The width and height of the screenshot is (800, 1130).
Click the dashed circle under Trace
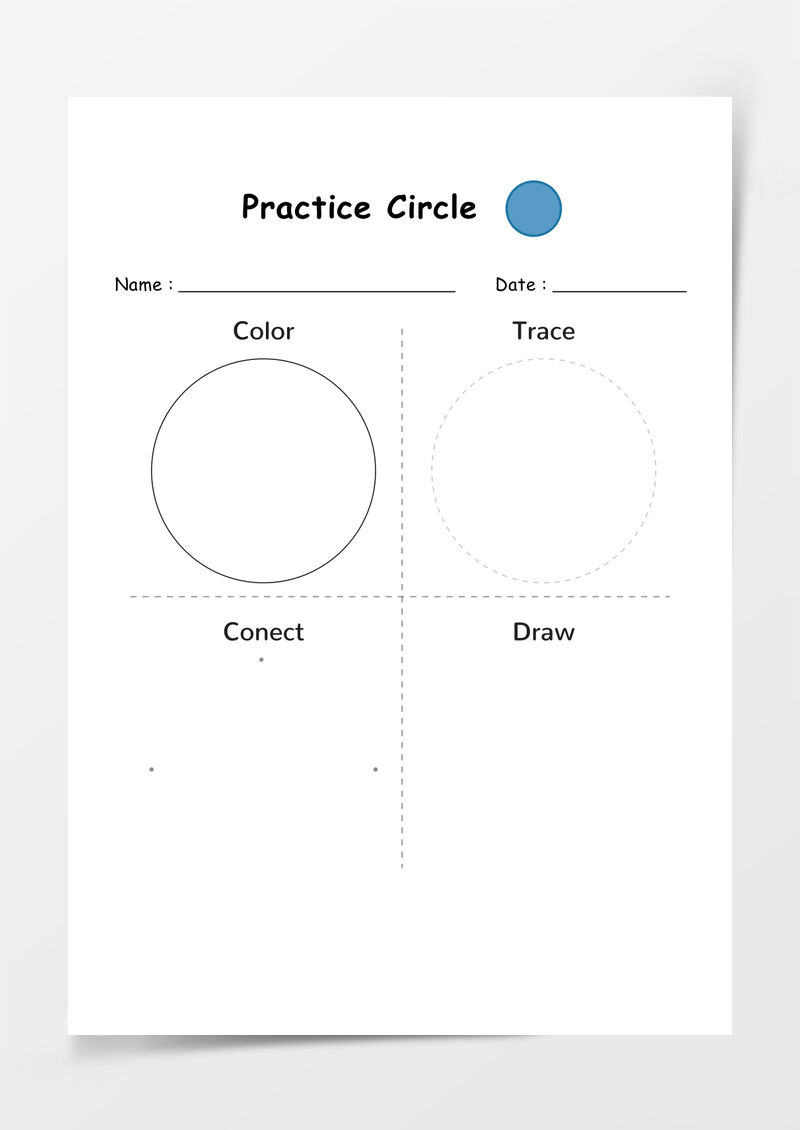coord(544,471)
